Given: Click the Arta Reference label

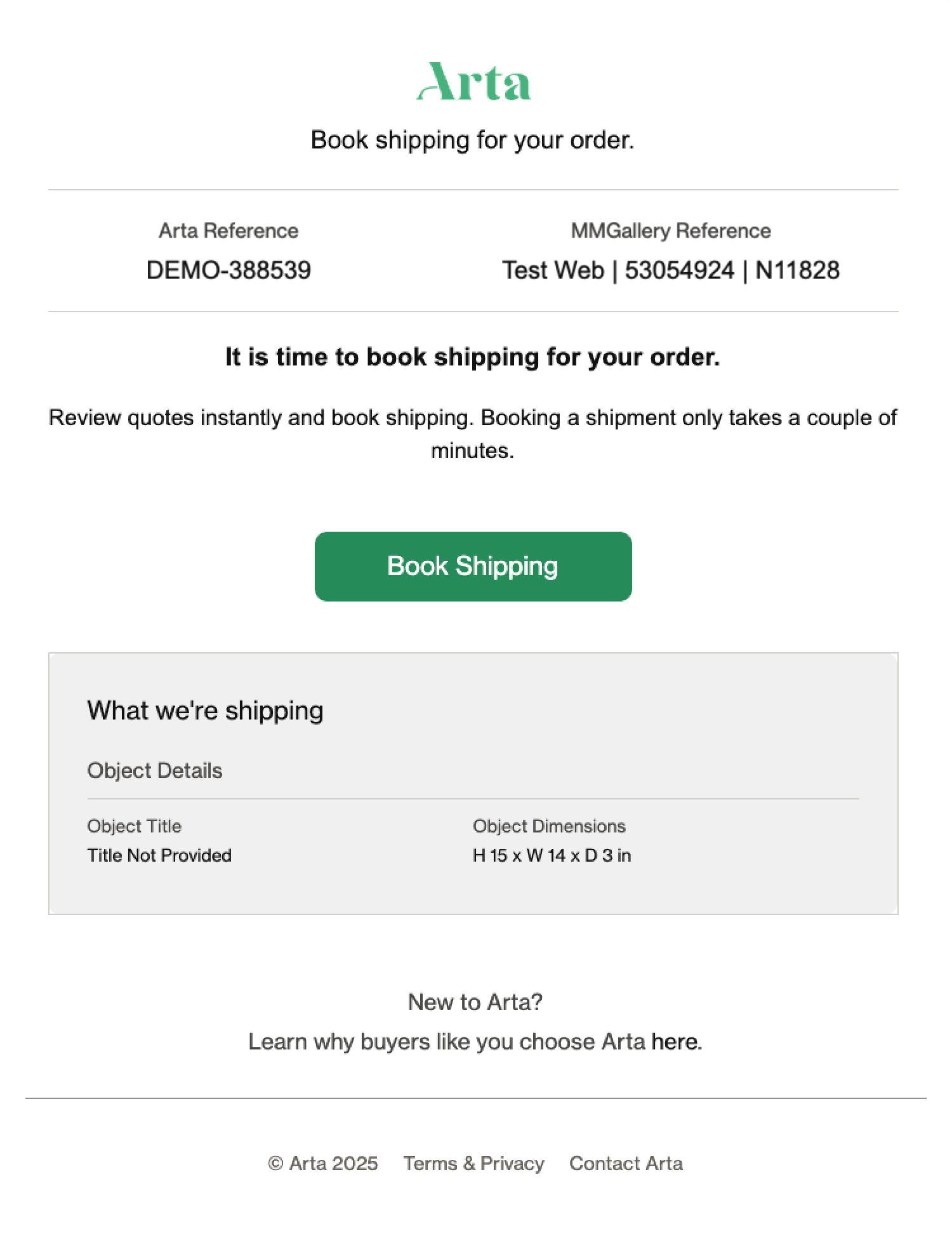Looking at the screenshot, I should (228, 231).
